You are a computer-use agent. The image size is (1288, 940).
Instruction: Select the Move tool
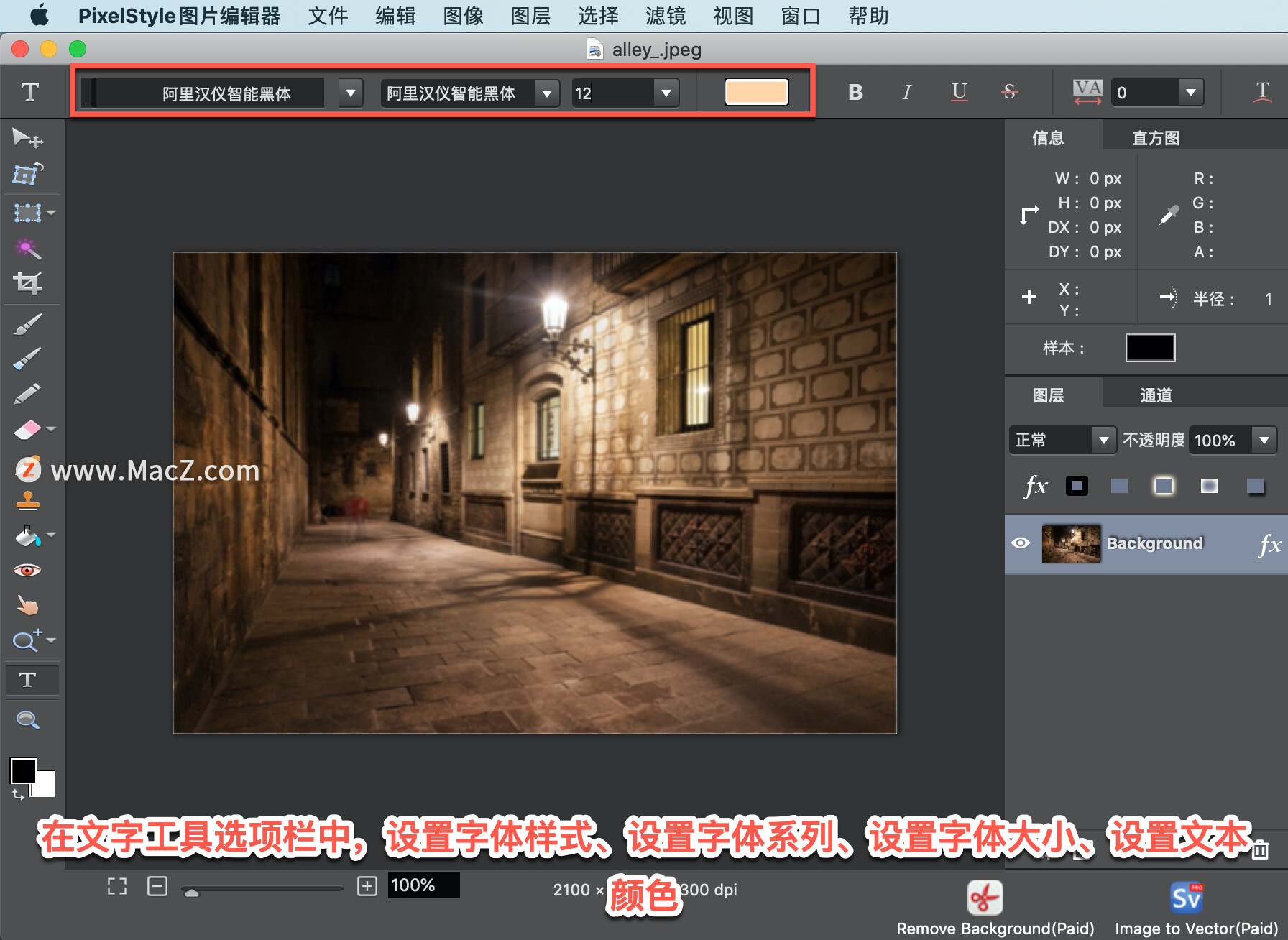pos(29,139)
